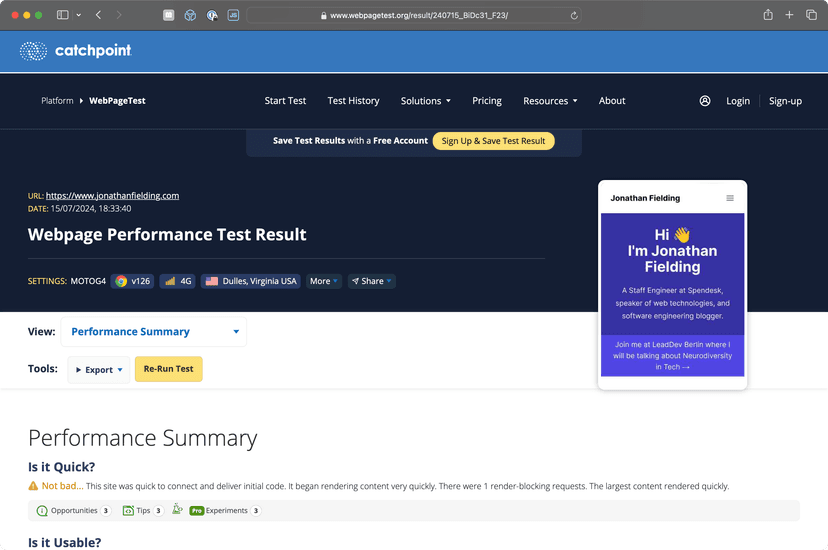Click the Not bad warning triangle icon

(x=33, y=486)
